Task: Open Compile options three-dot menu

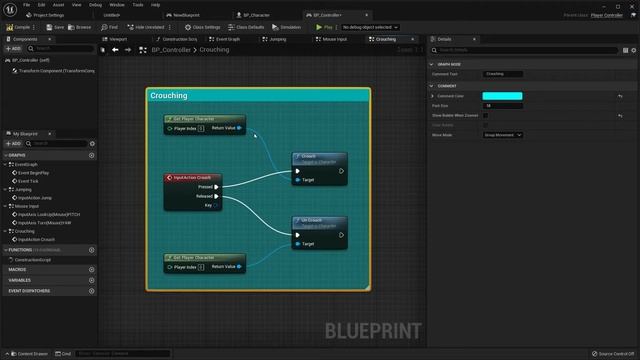Action: (34, 27)
